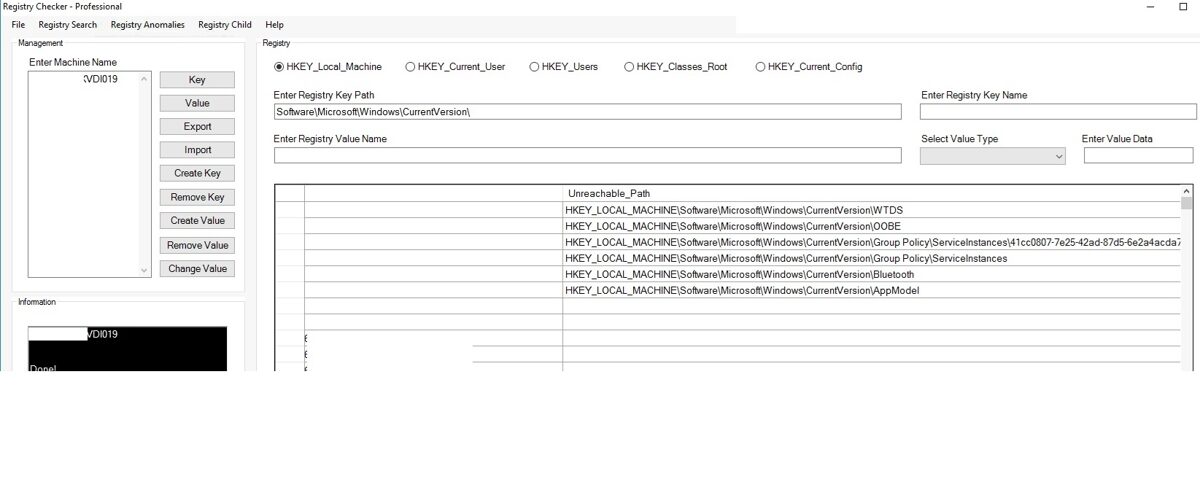Select HKEY_Local_Machine radio button
Image resolution: width=1200 pixels, height=490 pixels.
pyautogui.click(x=328, y=67)
